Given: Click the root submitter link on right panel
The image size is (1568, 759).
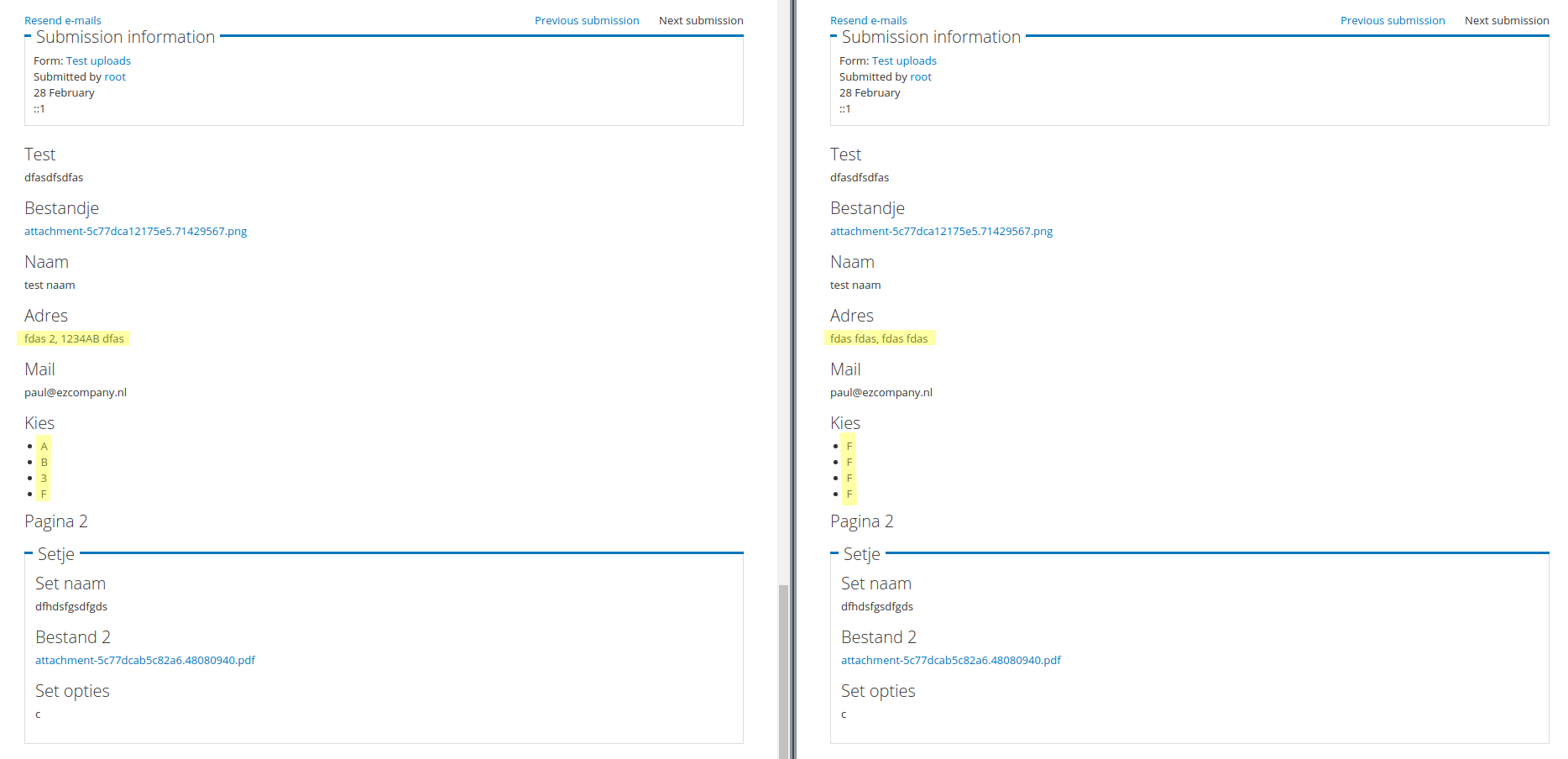Looking at the screenshot, I should click(x=920, y=76).
